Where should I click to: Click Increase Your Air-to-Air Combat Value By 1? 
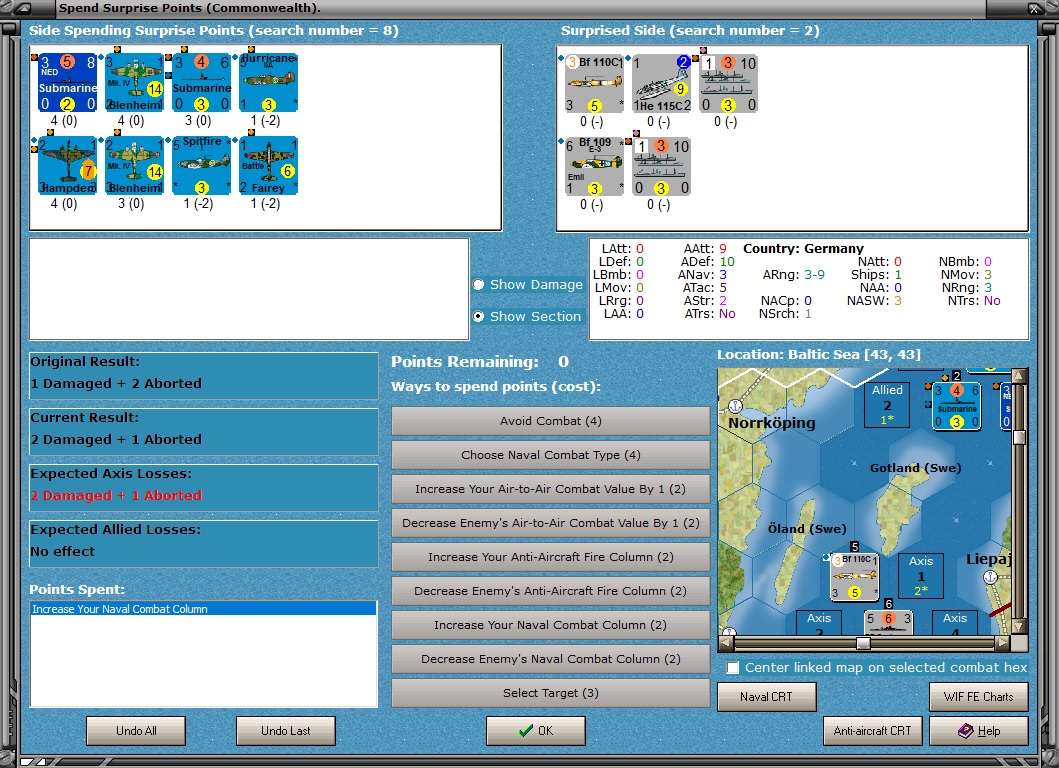(550, 489)
